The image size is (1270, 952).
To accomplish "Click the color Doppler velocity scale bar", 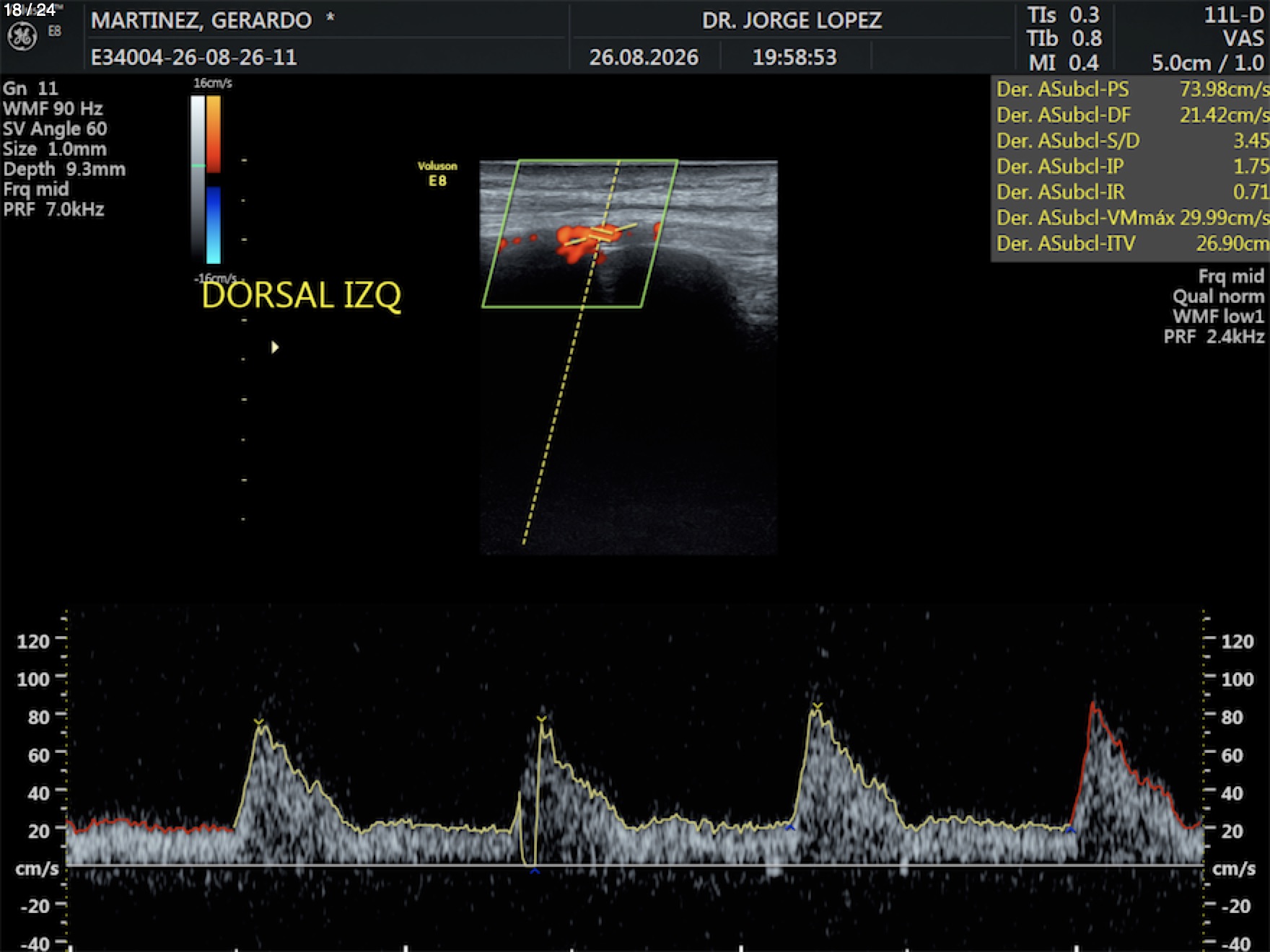I will click(x=214, y=180).
